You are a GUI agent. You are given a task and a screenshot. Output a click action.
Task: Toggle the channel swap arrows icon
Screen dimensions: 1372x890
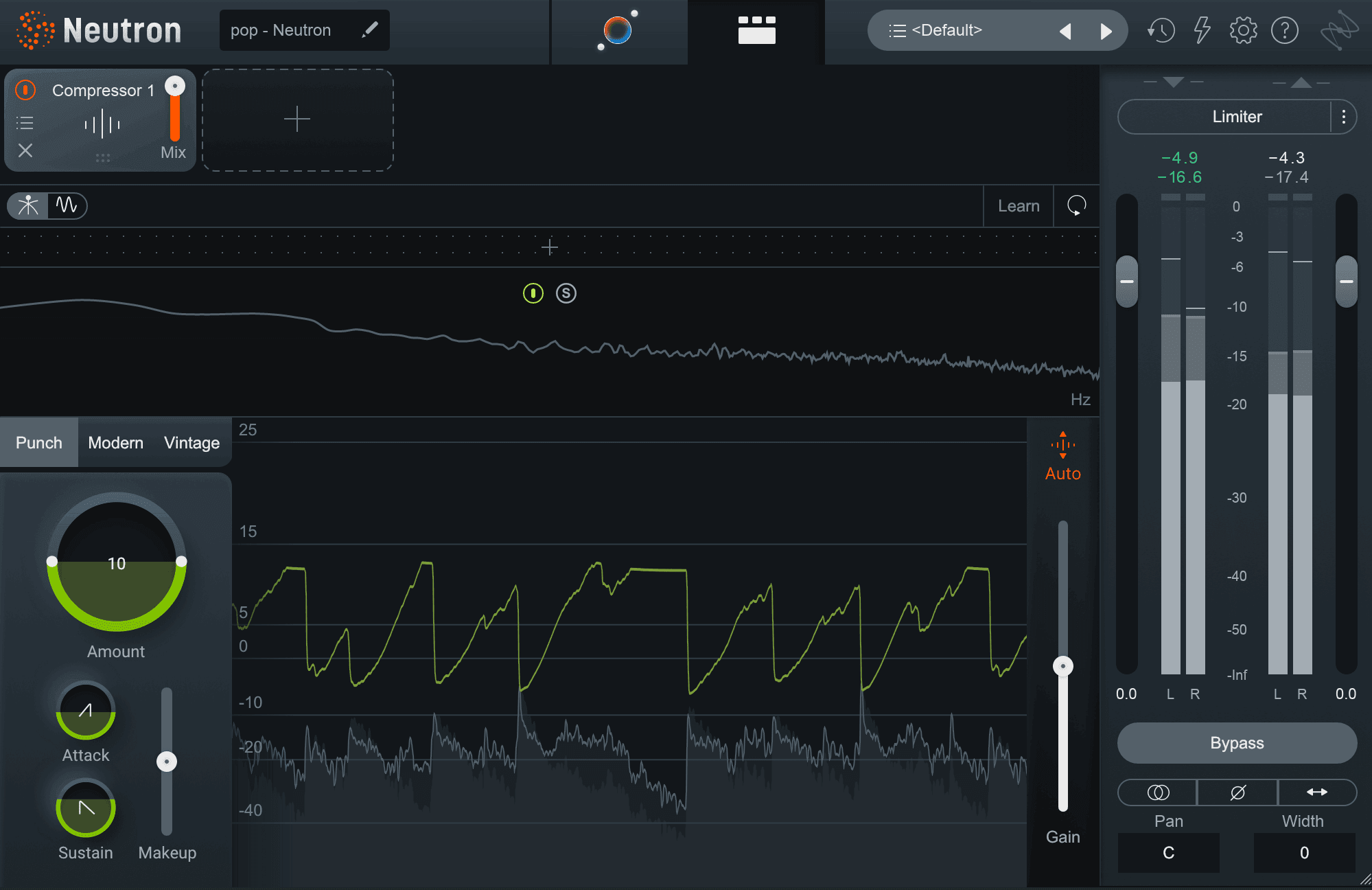(1317, 792)
